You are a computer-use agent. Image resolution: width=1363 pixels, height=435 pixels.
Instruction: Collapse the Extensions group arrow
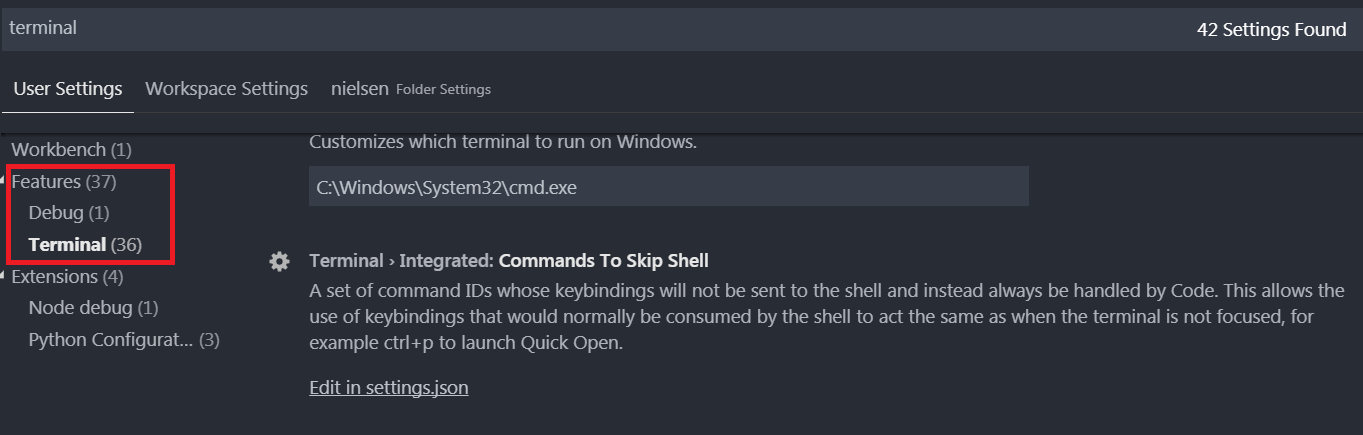[3, 276]
